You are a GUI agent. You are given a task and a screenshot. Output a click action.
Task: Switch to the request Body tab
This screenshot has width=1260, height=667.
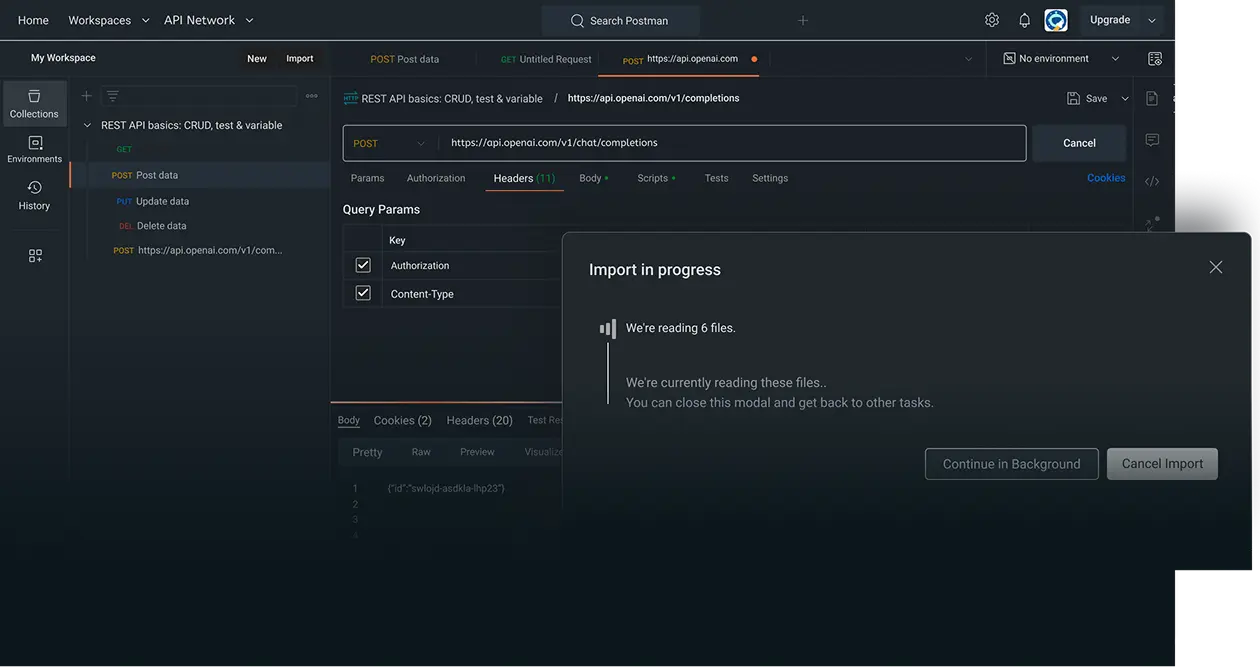click(x=594, y=178)
